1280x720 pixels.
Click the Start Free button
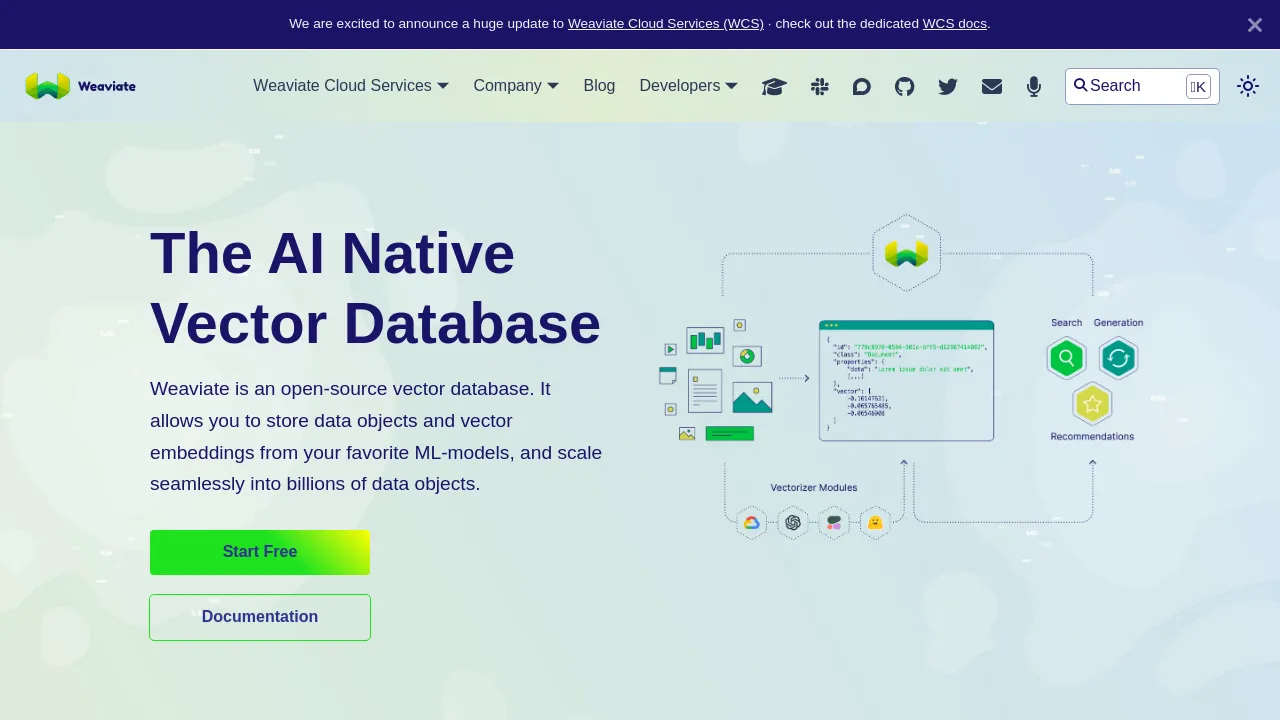coord(260,552)
